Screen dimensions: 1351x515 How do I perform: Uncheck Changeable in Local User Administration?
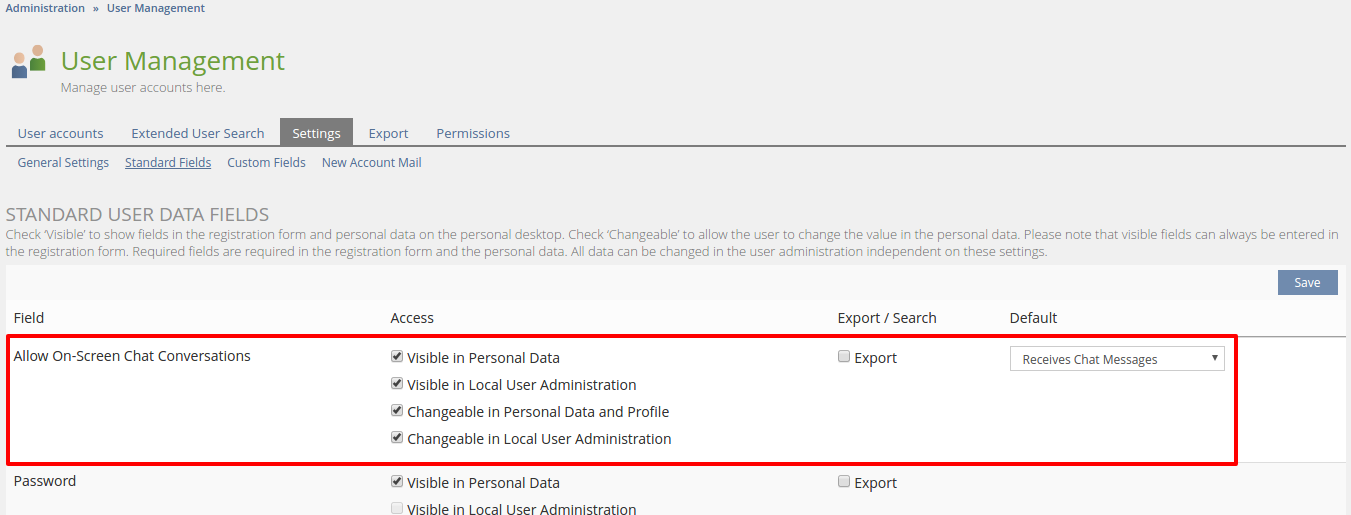click(x=397, y=437)
